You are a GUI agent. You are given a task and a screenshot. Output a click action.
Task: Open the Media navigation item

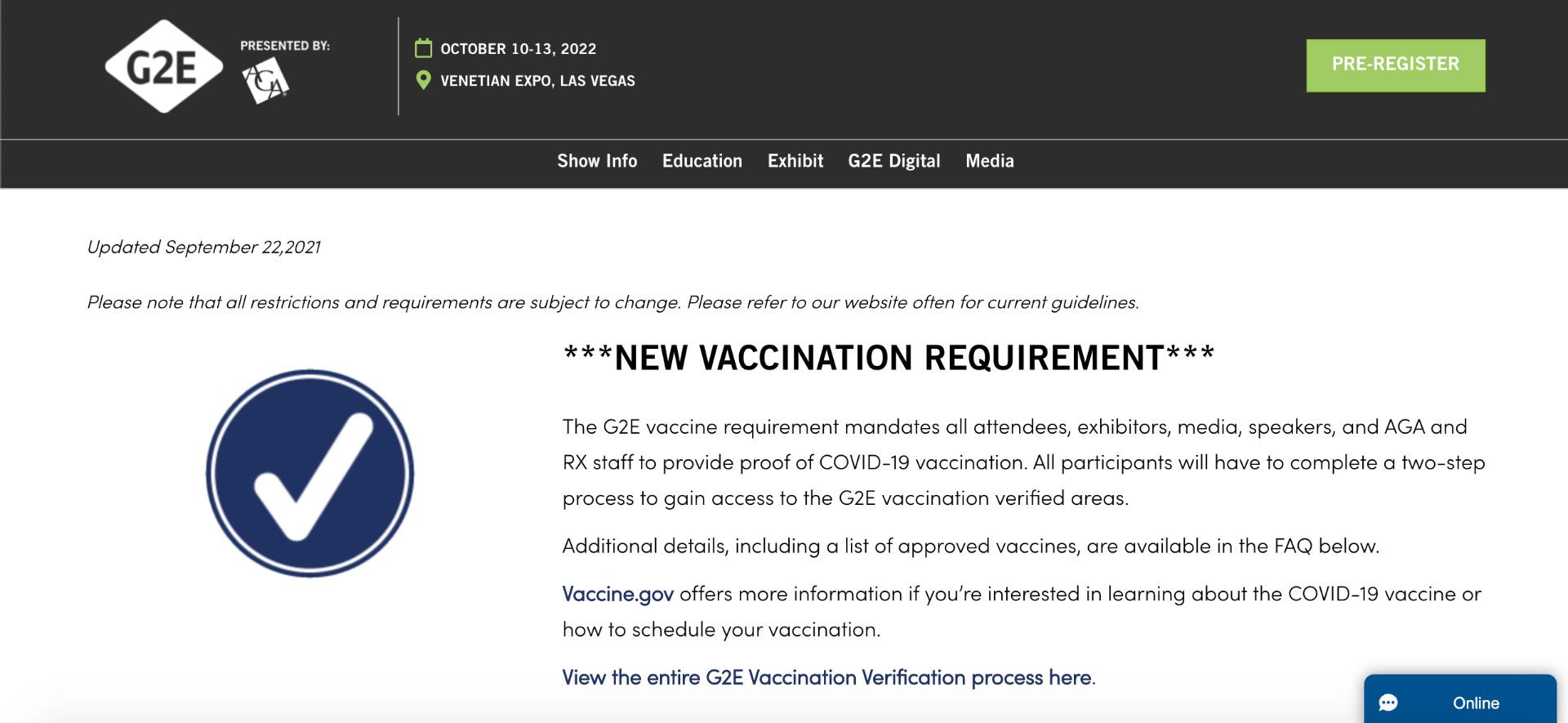pos(990,161)
